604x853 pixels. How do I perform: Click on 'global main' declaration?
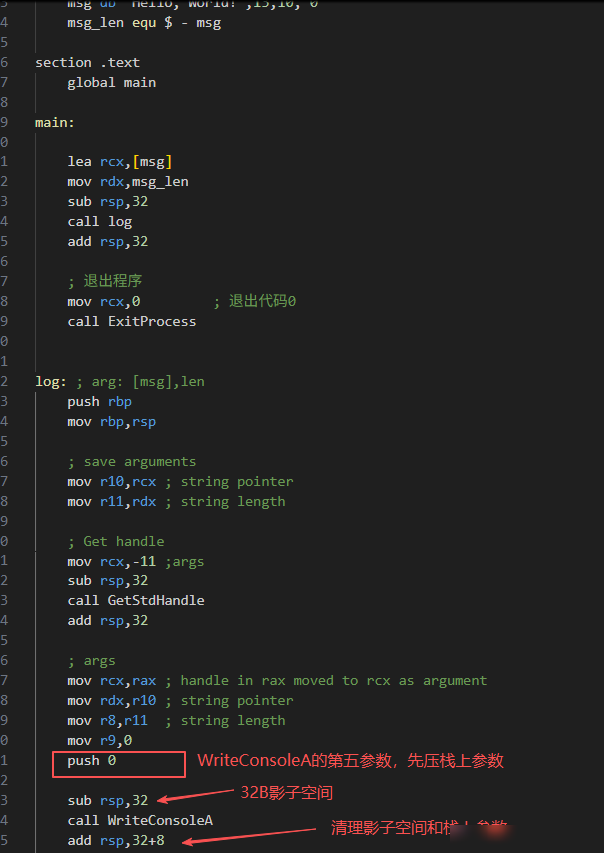[112, 83]
